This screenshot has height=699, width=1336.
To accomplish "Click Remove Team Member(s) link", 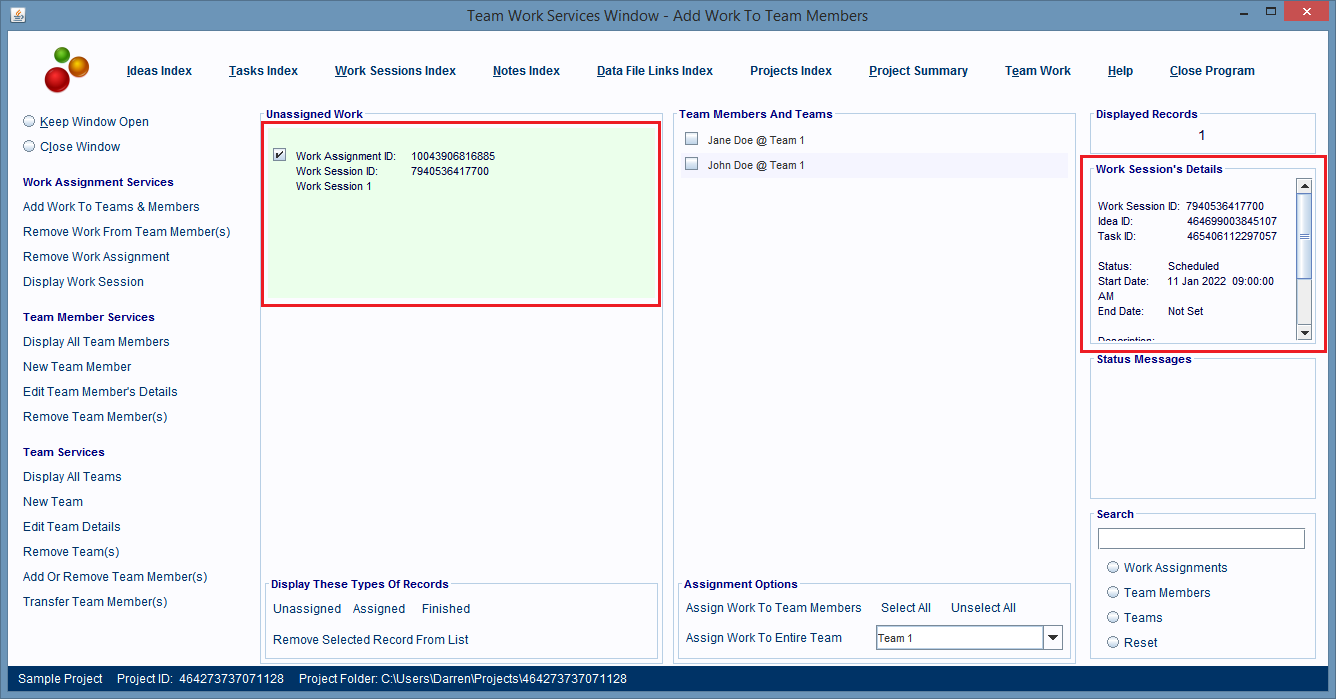I will [x=95, y=417].
